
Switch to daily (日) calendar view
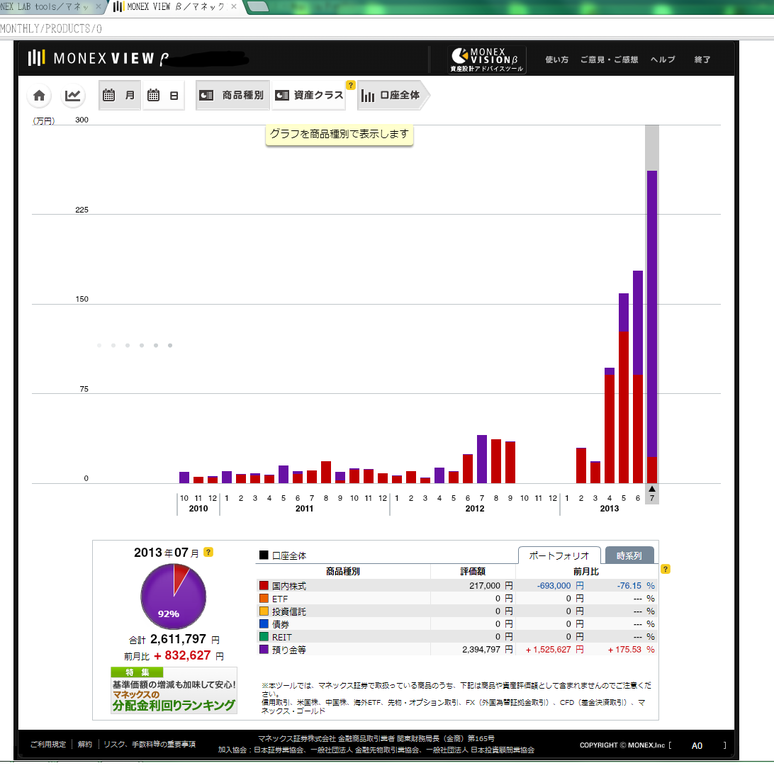click(x=163, y=95)
